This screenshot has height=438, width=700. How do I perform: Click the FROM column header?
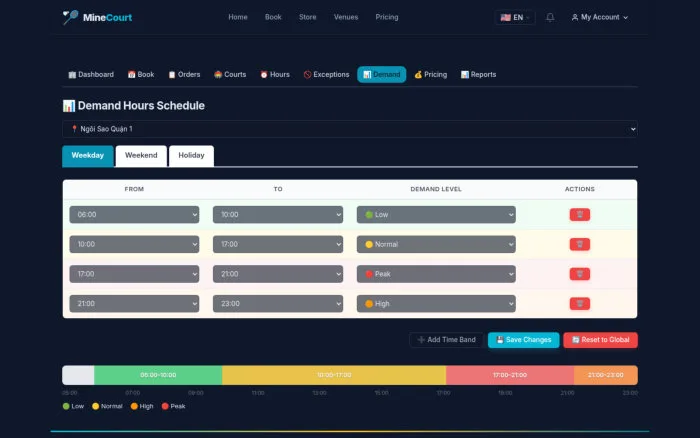[134, 189]
